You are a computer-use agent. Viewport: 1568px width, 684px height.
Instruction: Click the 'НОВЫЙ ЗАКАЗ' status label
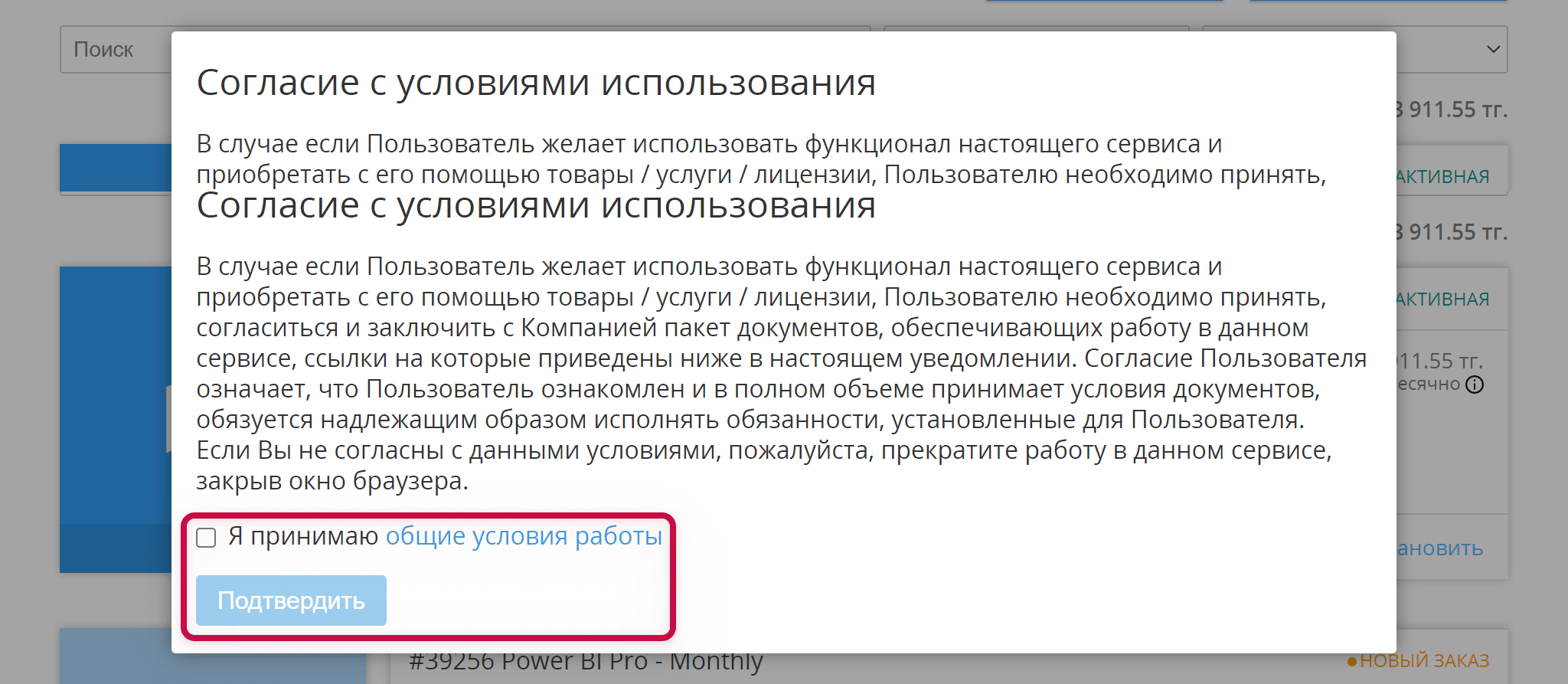point(1424,660)
